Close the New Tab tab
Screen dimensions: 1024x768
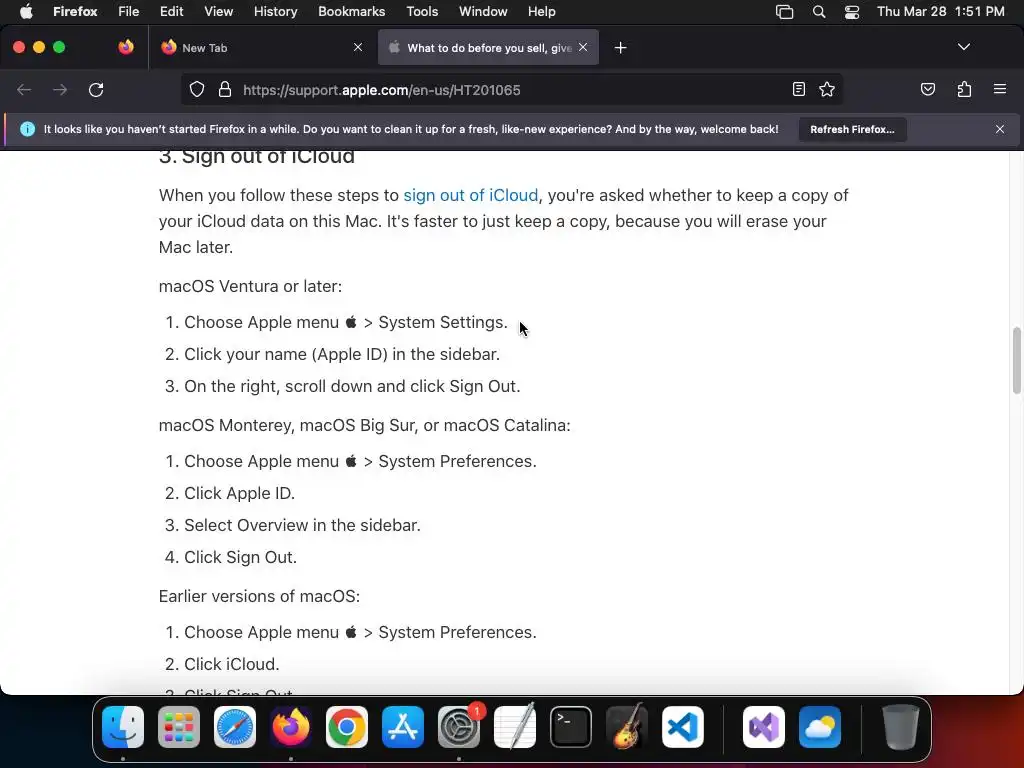click(x=358, y=47)
